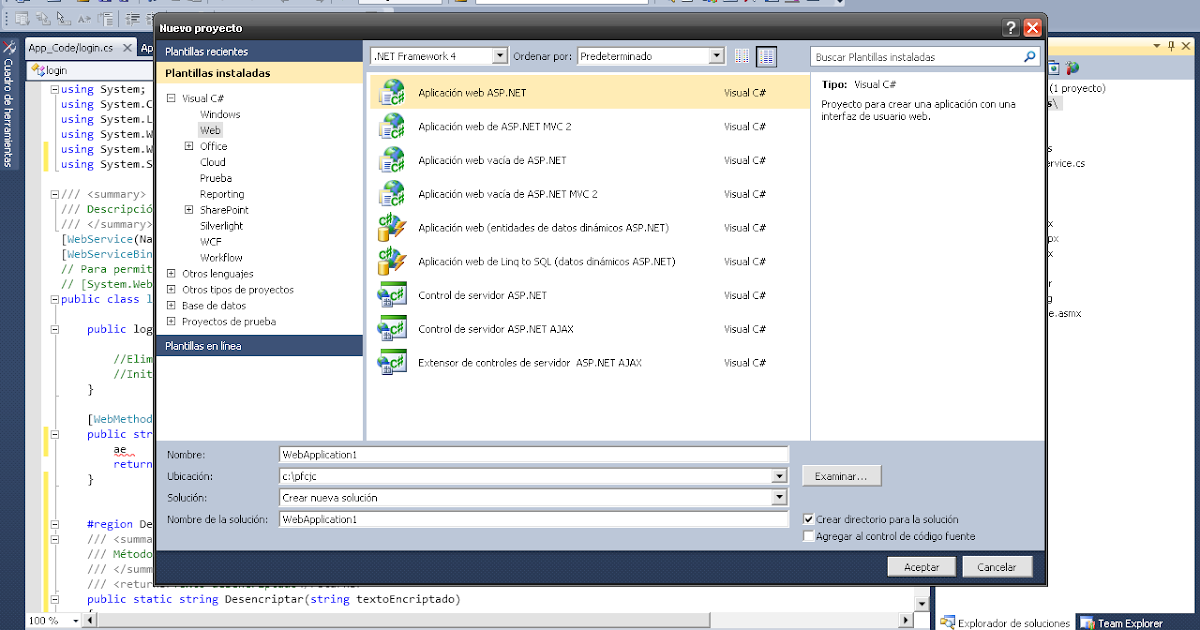The width and height of the screenshot is (1200, 630).
Task: Click the ASP.NET configuration icon in Solution Explorer
Action: click(x=1073, y=68)
